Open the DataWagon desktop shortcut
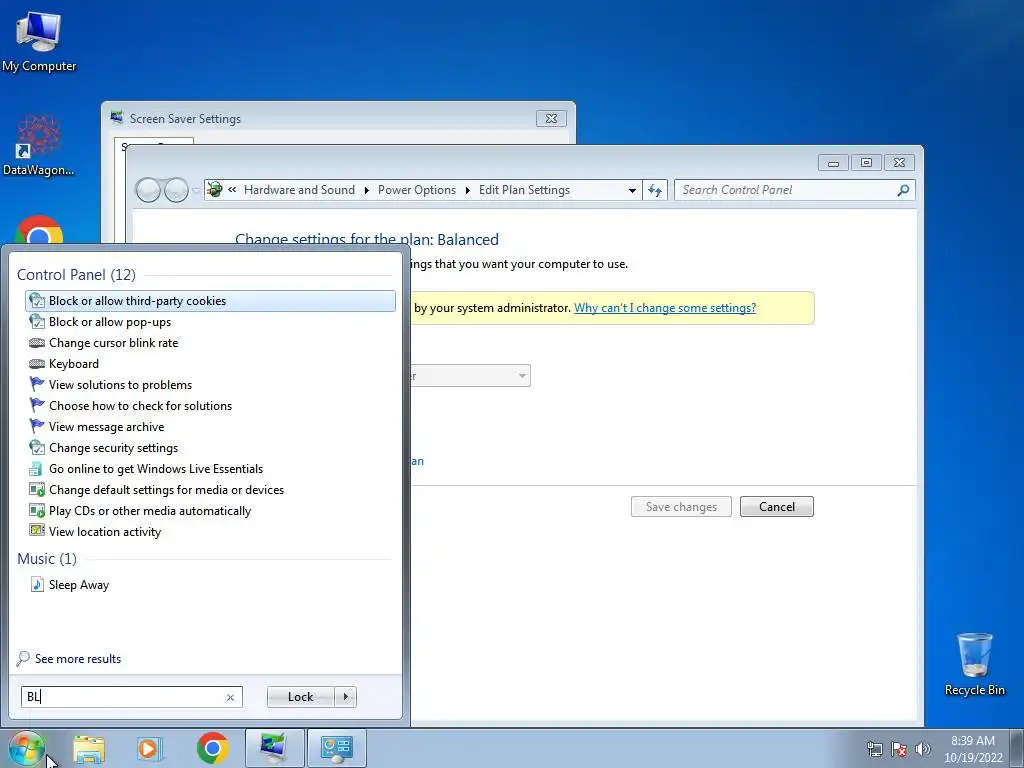1024x768 pixels. (x=39, y=145)
